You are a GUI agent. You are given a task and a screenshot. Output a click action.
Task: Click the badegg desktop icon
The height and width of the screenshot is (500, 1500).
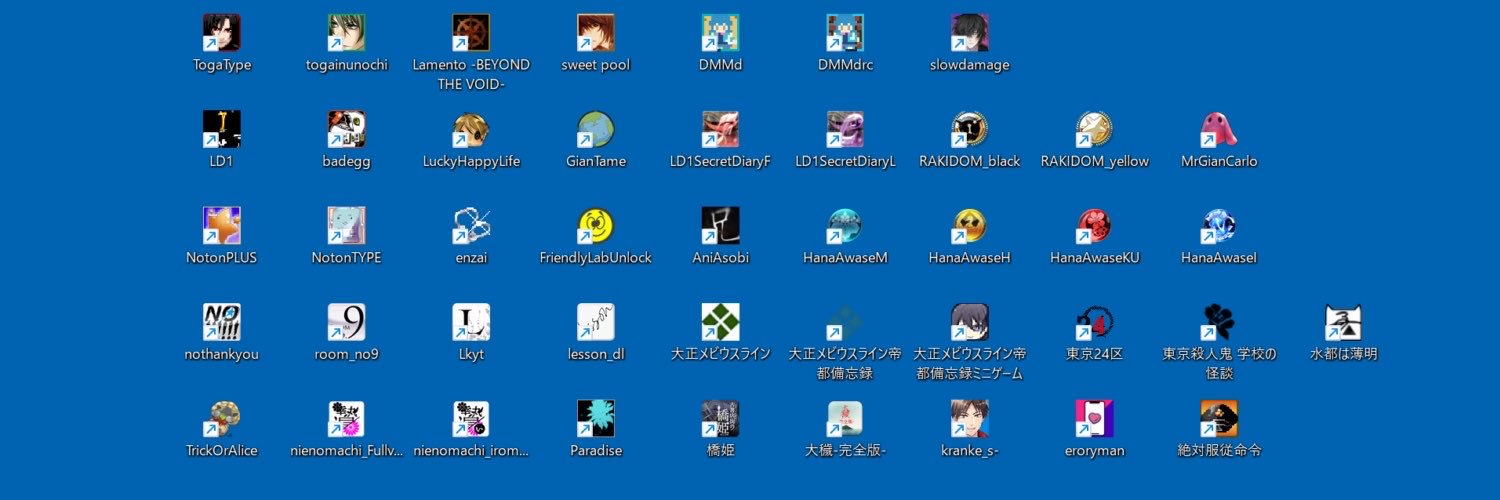(347, 129)
